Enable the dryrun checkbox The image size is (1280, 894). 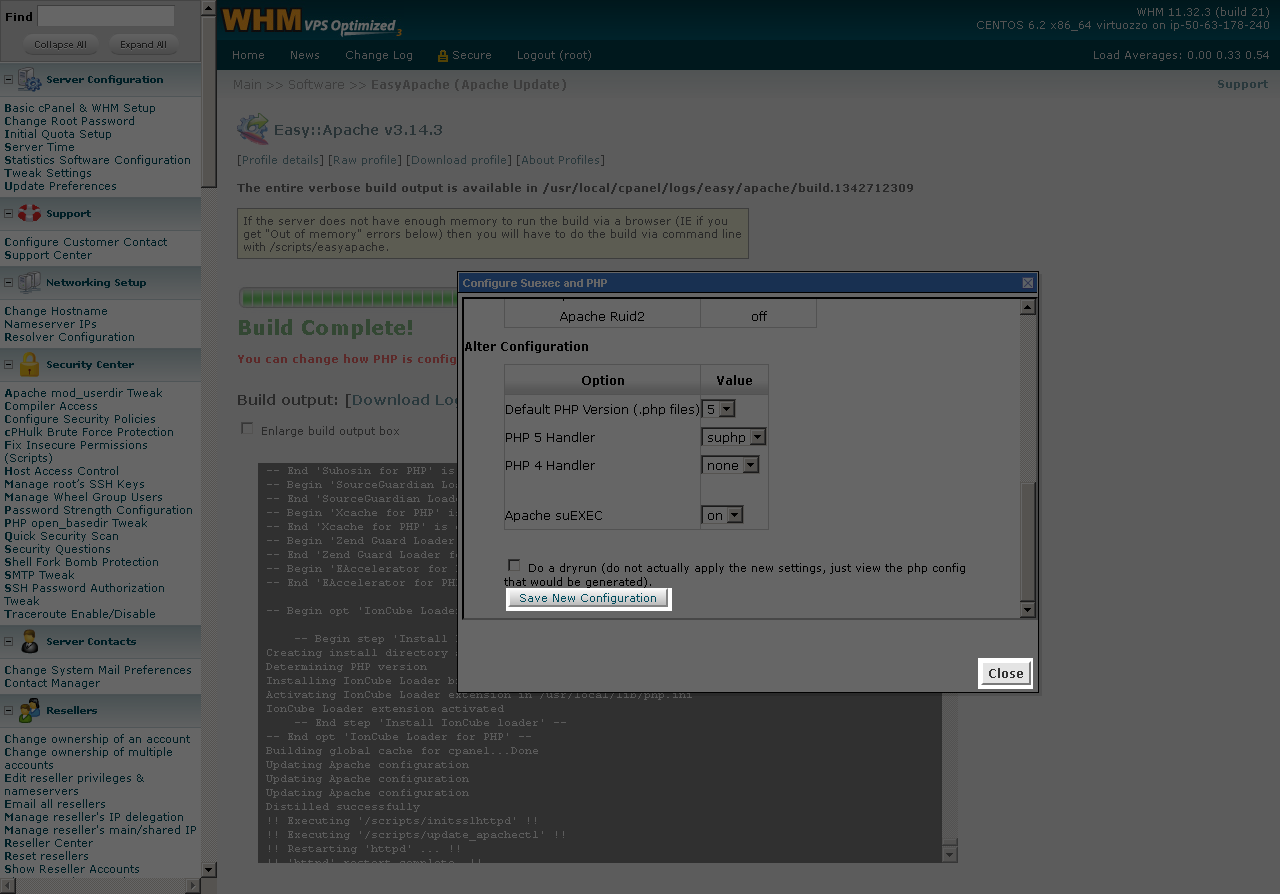[x=514, y=566]
